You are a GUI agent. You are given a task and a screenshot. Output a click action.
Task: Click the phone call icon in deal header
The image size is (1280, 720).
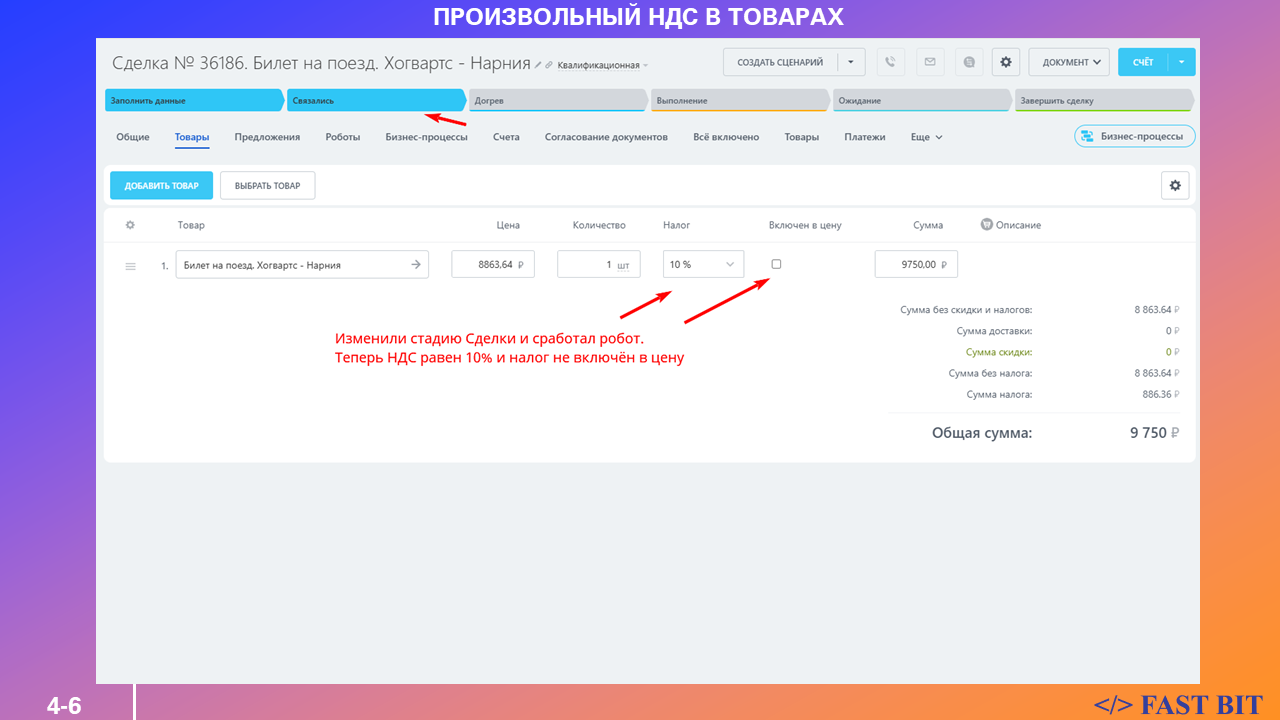[x=891, y=62]
